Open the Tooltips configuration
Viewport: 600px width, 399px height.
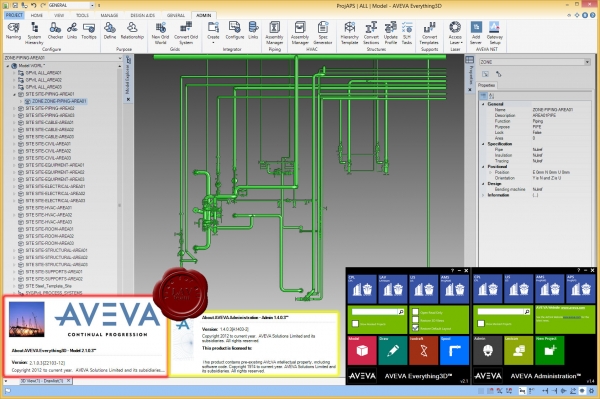(x=89, y=31)
